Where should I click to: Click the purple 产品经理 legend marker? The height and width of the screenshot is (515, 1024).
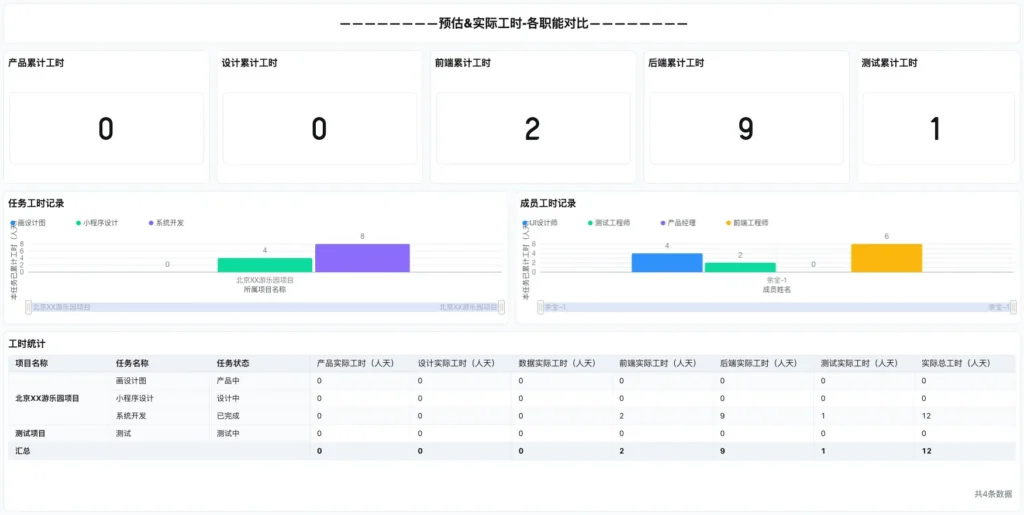click(664, 223)
